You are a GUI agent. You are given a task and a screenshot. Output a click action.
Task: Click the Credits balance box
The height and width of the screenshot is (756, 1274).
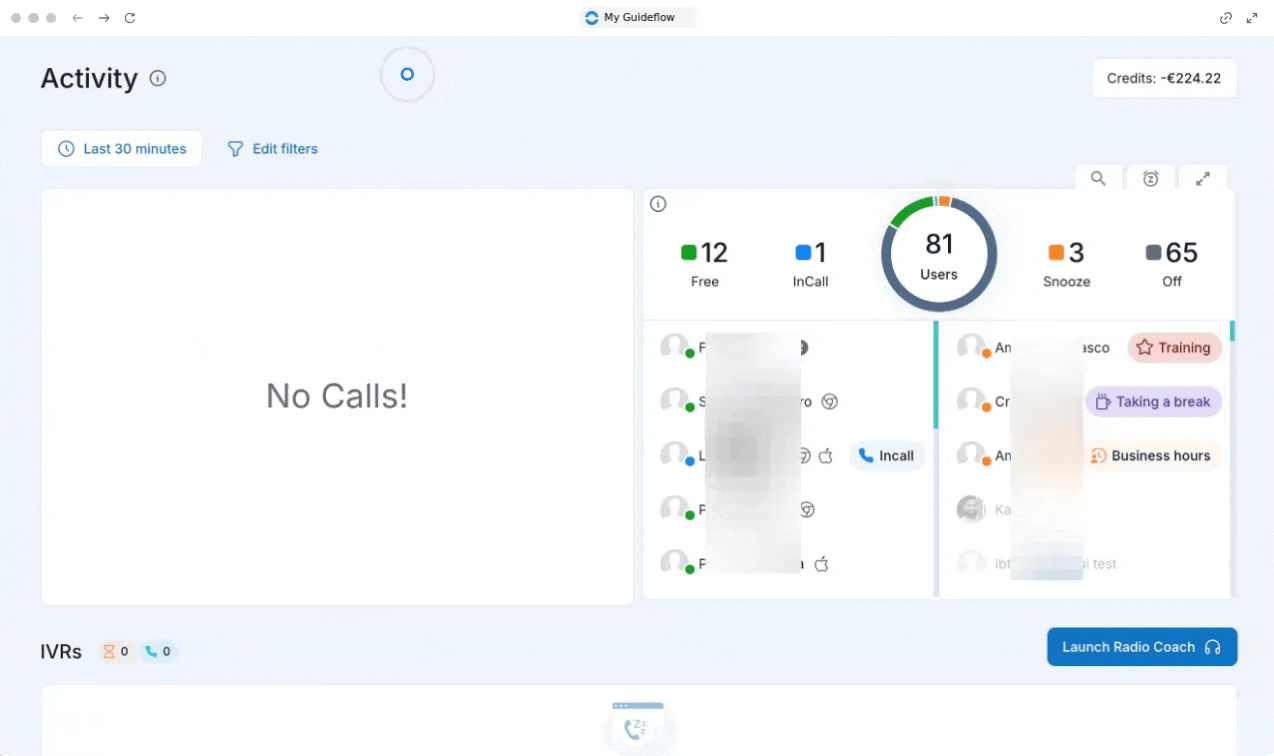1163,78
